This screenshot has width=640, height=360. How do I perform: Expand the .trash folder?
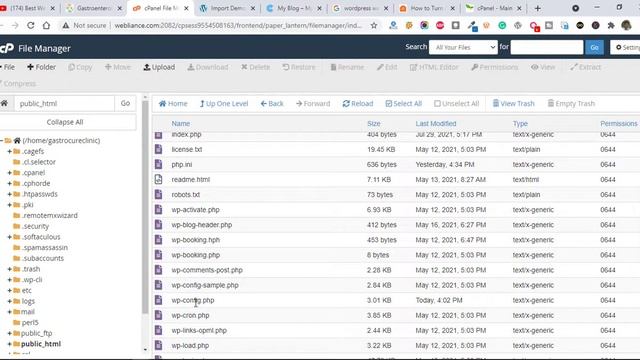[x=9, y=269]
